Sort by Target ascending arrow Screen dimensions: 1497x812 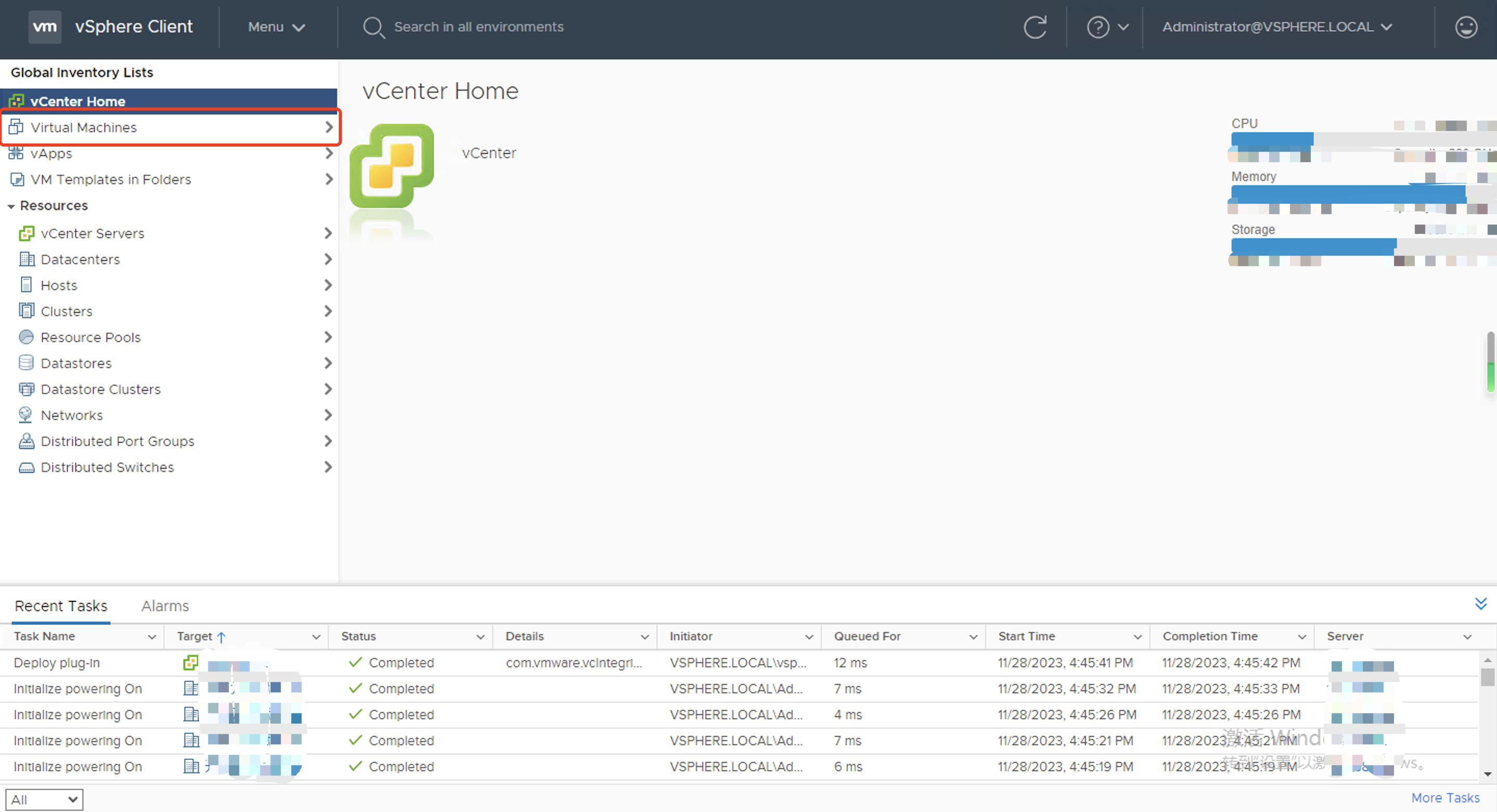[x=221, y=637]
